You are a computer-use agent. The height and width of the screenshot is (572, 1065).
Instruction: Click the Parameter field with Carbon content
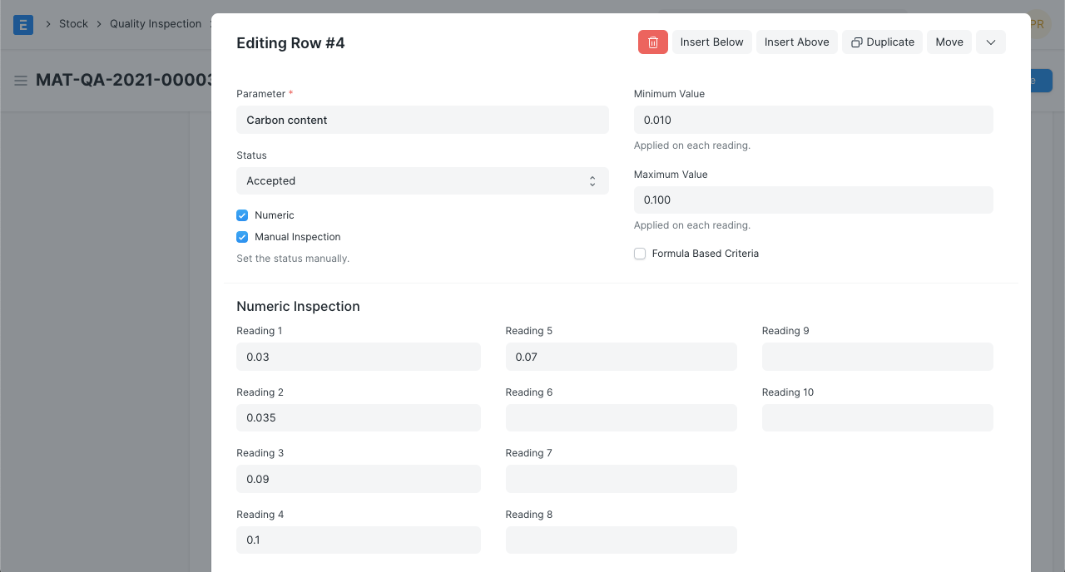[422, 120]
